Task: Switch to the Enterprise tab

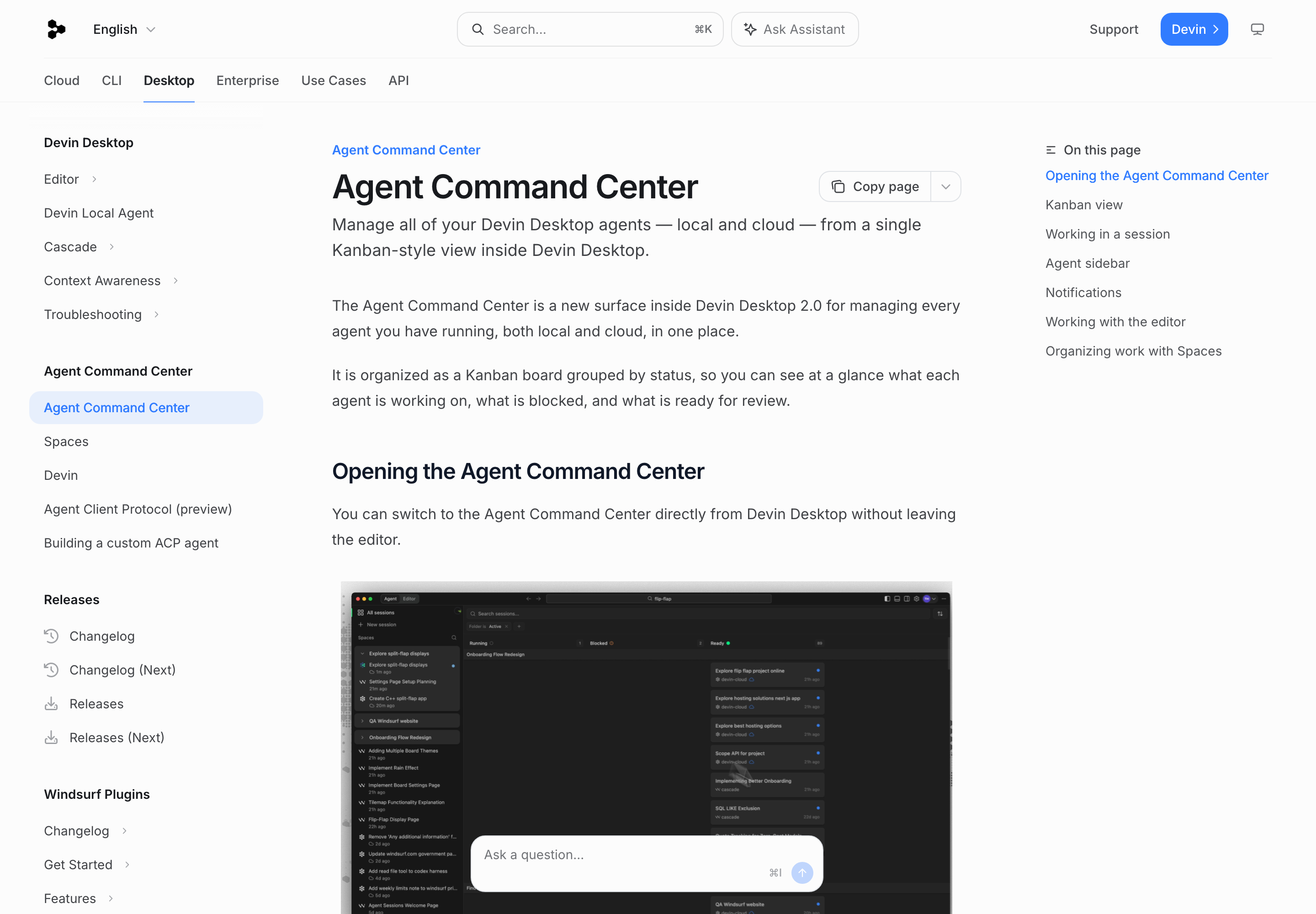Action: [x=247, y=80]
